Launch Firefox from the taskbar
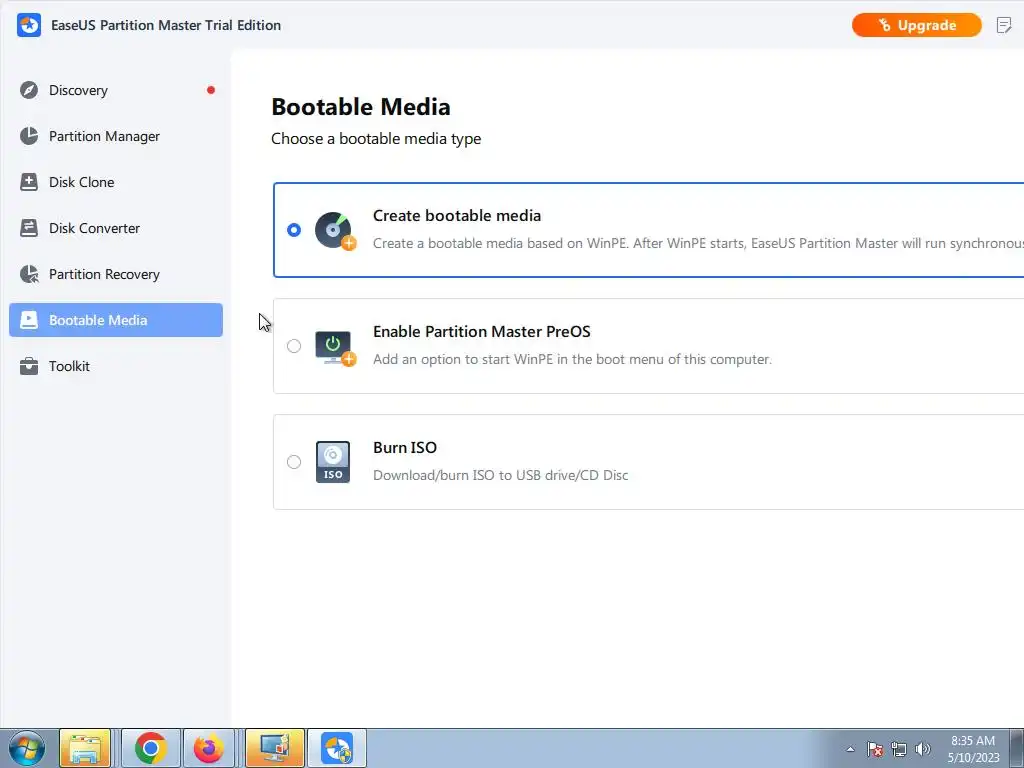This screenshot has height=768, width=1024. pyautogui.click(x=209, y=748)
